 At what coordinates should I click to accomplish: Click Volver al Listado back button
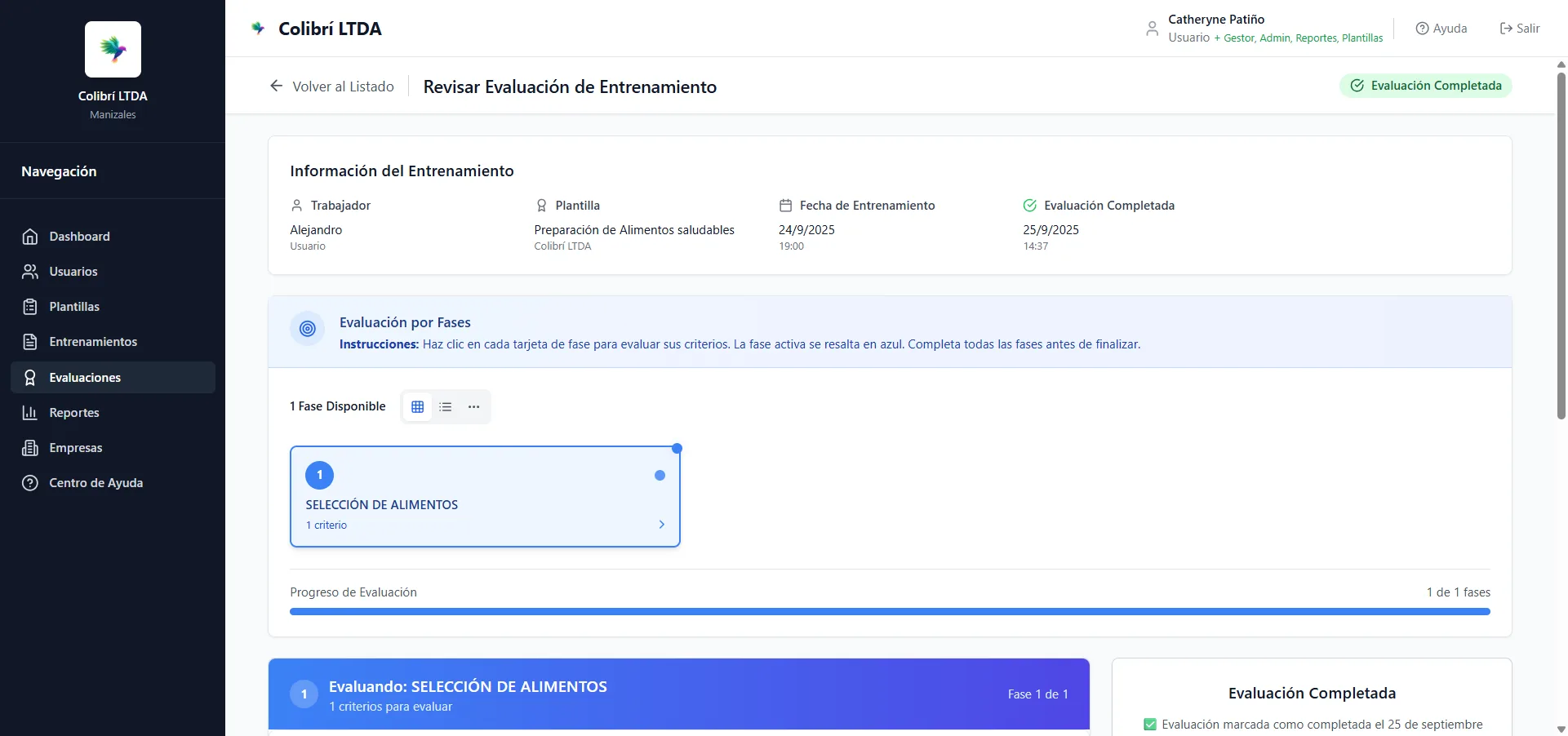(x=332, y=86)
